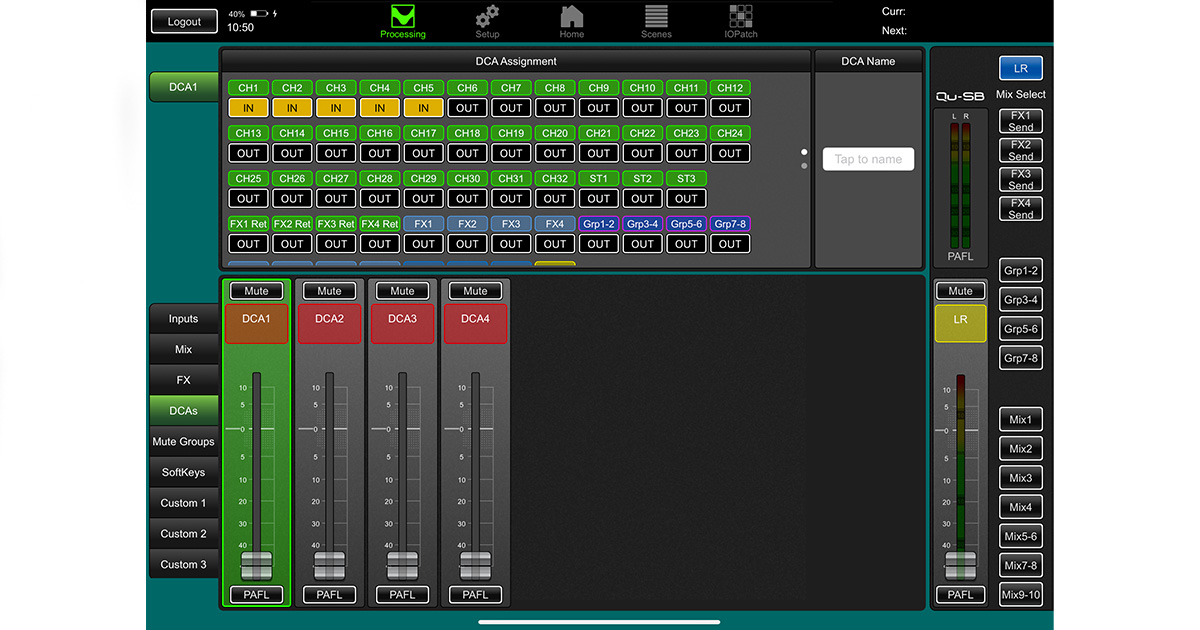Select the Mix3 button
The width and height of the screenshot is (1200, 630).
[x=1021, y=477]
